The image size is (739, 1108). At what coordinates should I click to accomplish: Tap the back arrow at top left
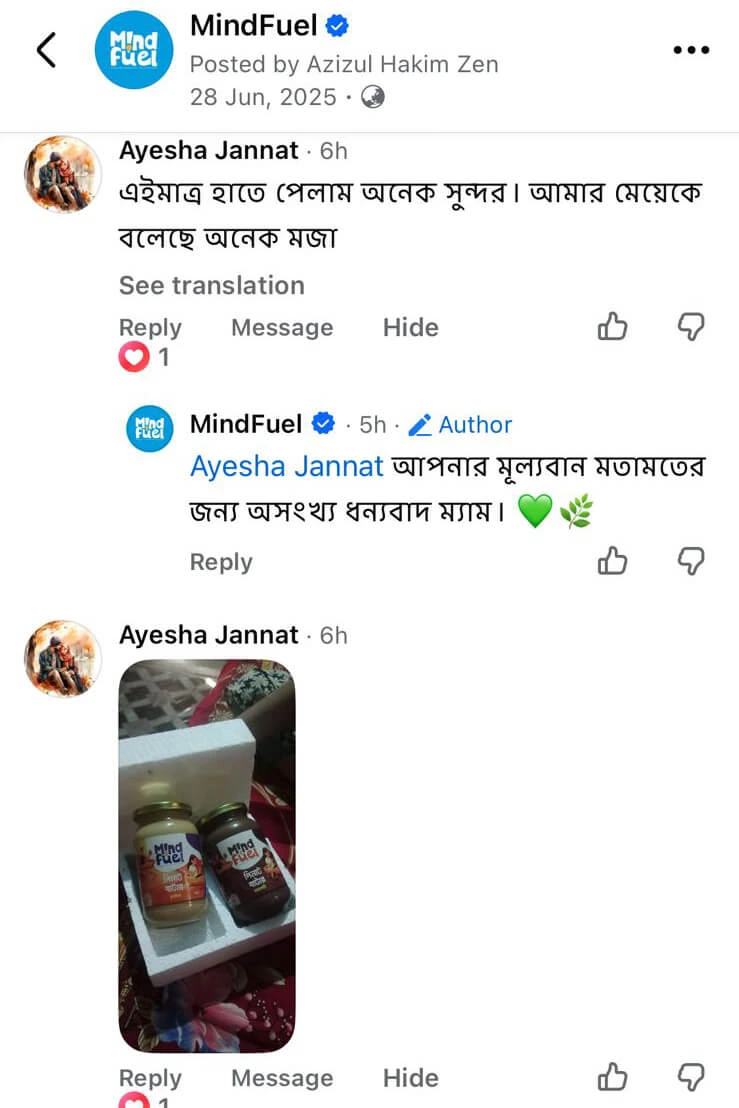[46, 49]
